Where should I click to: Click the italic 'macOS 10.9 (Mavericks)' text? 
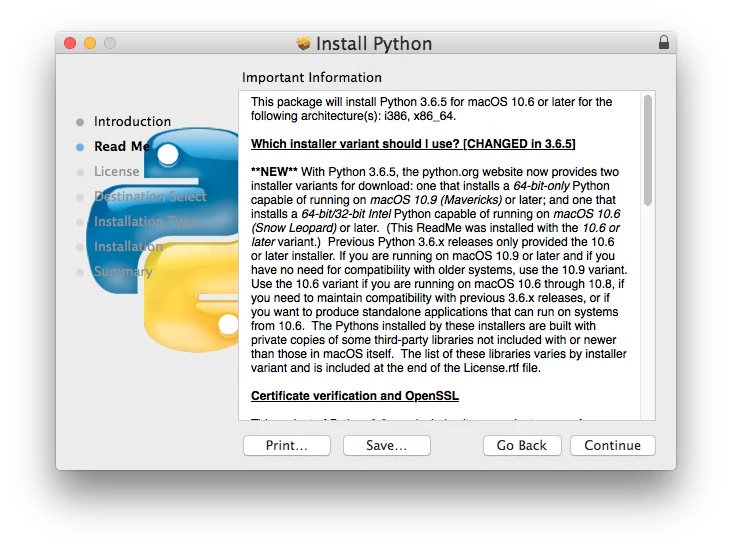tap(436, 200)
